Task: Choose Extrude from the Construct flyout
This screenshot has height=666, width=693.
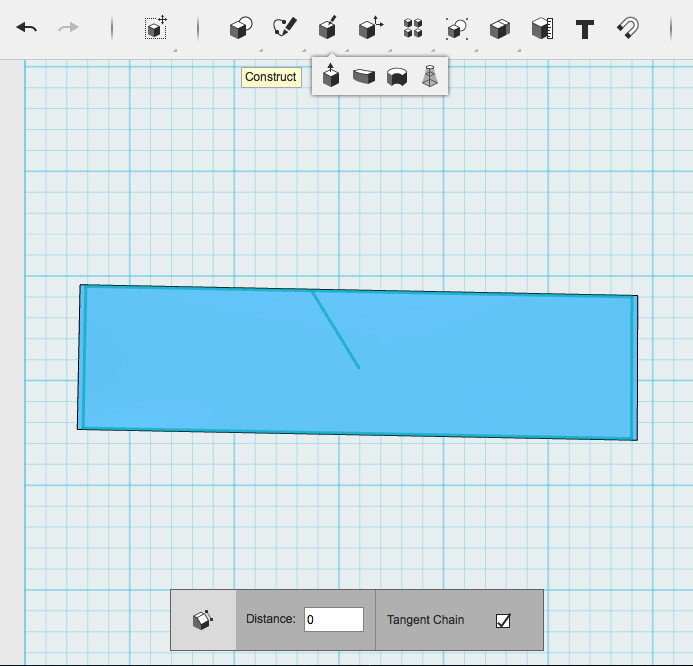Action: (x=331, y=75)
